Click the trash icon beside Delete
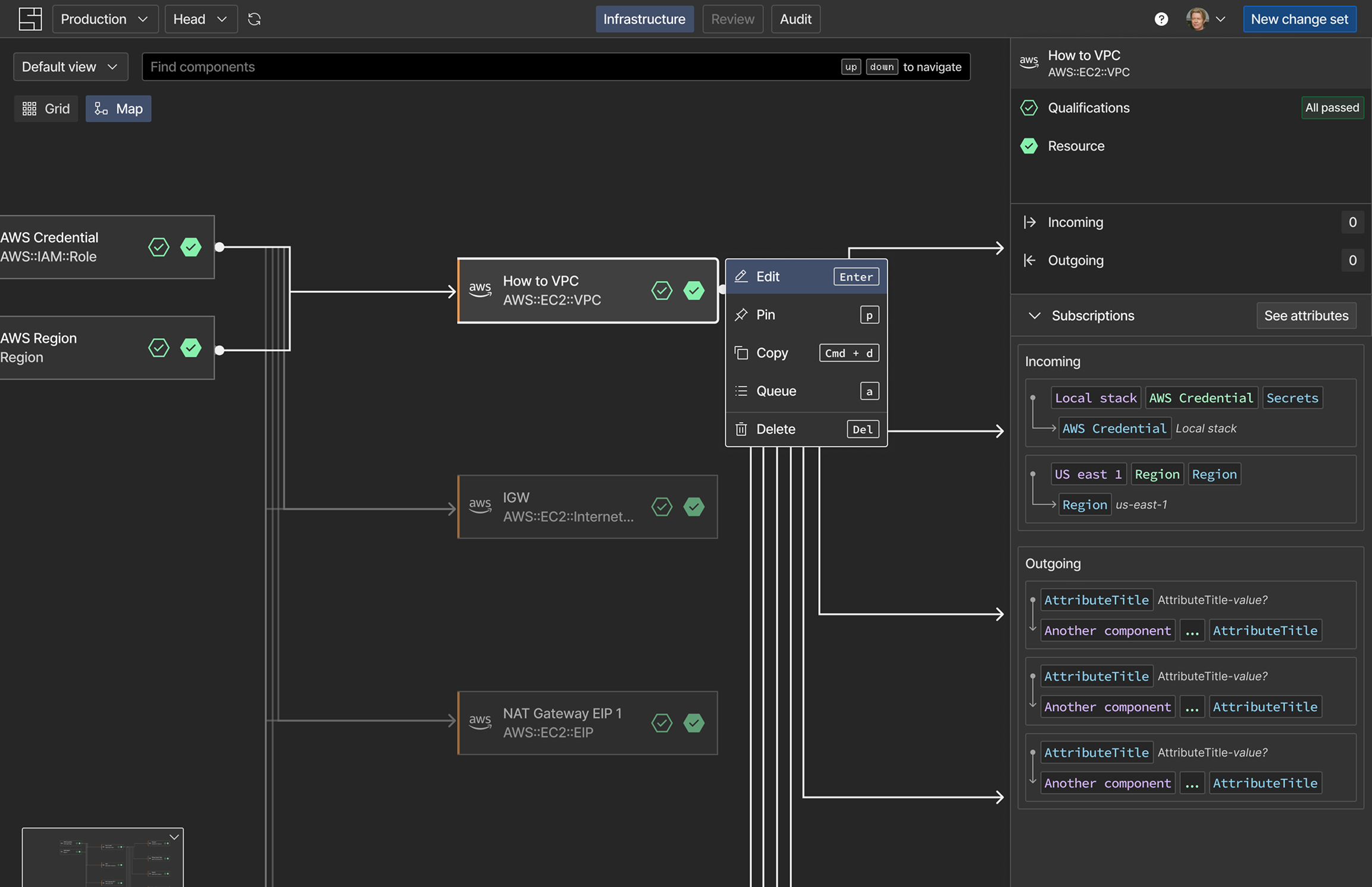The image size is (1372, 887). 741,429
